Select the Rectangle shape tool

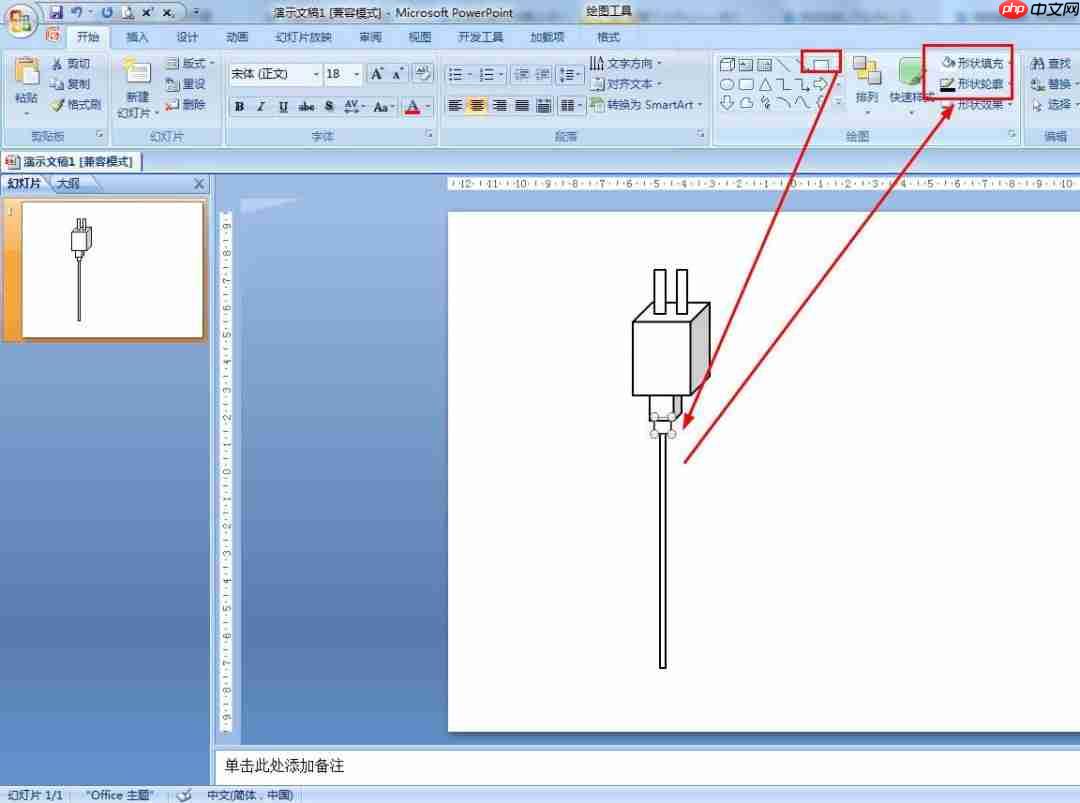tap(822, 64)
